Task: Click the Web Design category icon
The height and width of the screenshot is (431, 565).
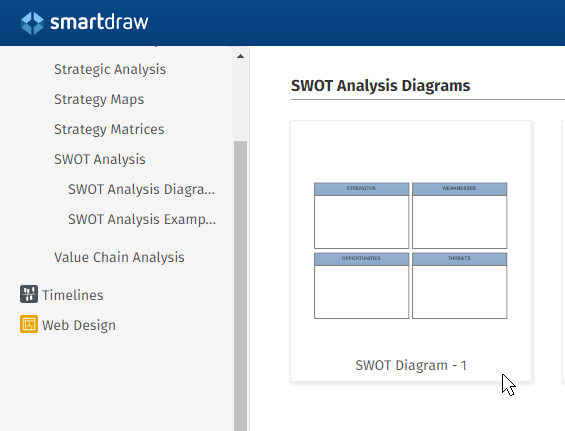Action: click(x=29, y=324)
